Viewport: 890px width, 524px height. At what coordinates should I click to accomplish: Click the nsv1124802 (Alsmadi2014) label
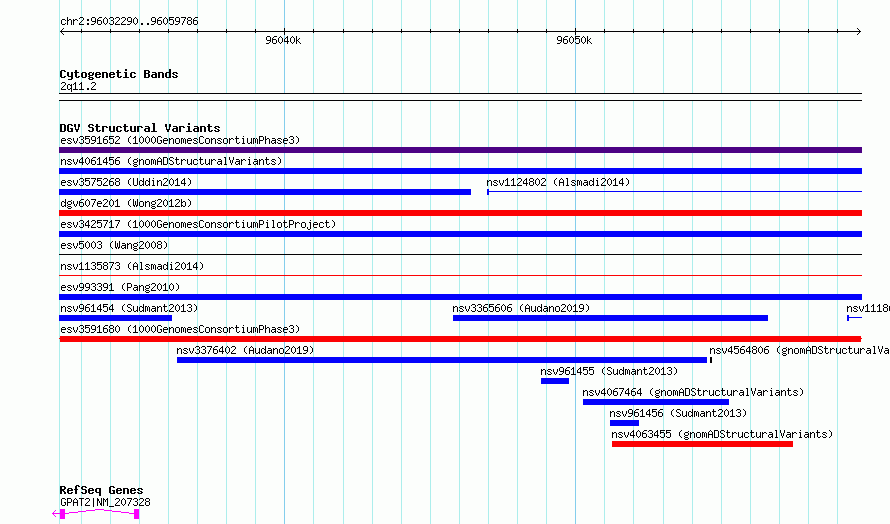(558, 182)
